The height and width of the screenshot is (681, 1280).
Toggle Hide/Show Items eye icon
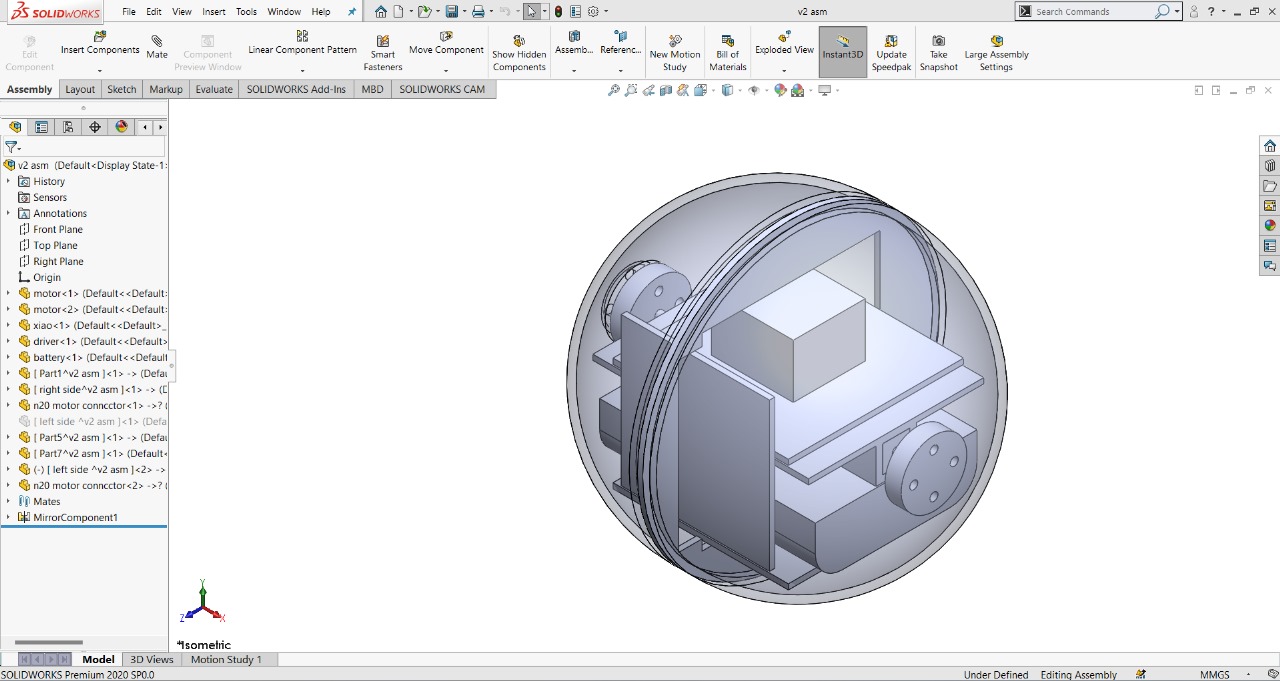click(754, 90)
